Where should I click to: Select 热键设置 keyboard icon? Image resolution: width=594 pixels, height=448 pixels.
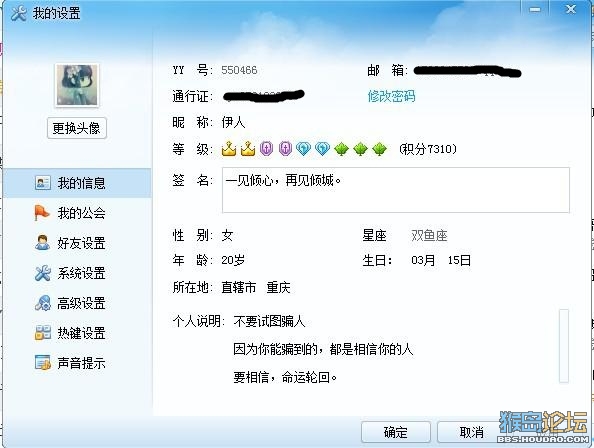click(43, 333)
